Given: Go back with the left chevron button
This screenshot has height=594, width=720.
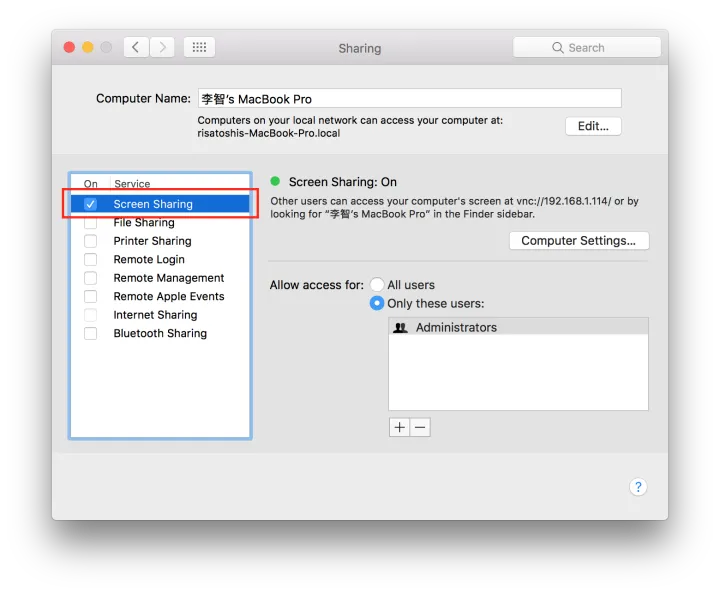Looking at the screenshot, I should [x=136, y=47].
